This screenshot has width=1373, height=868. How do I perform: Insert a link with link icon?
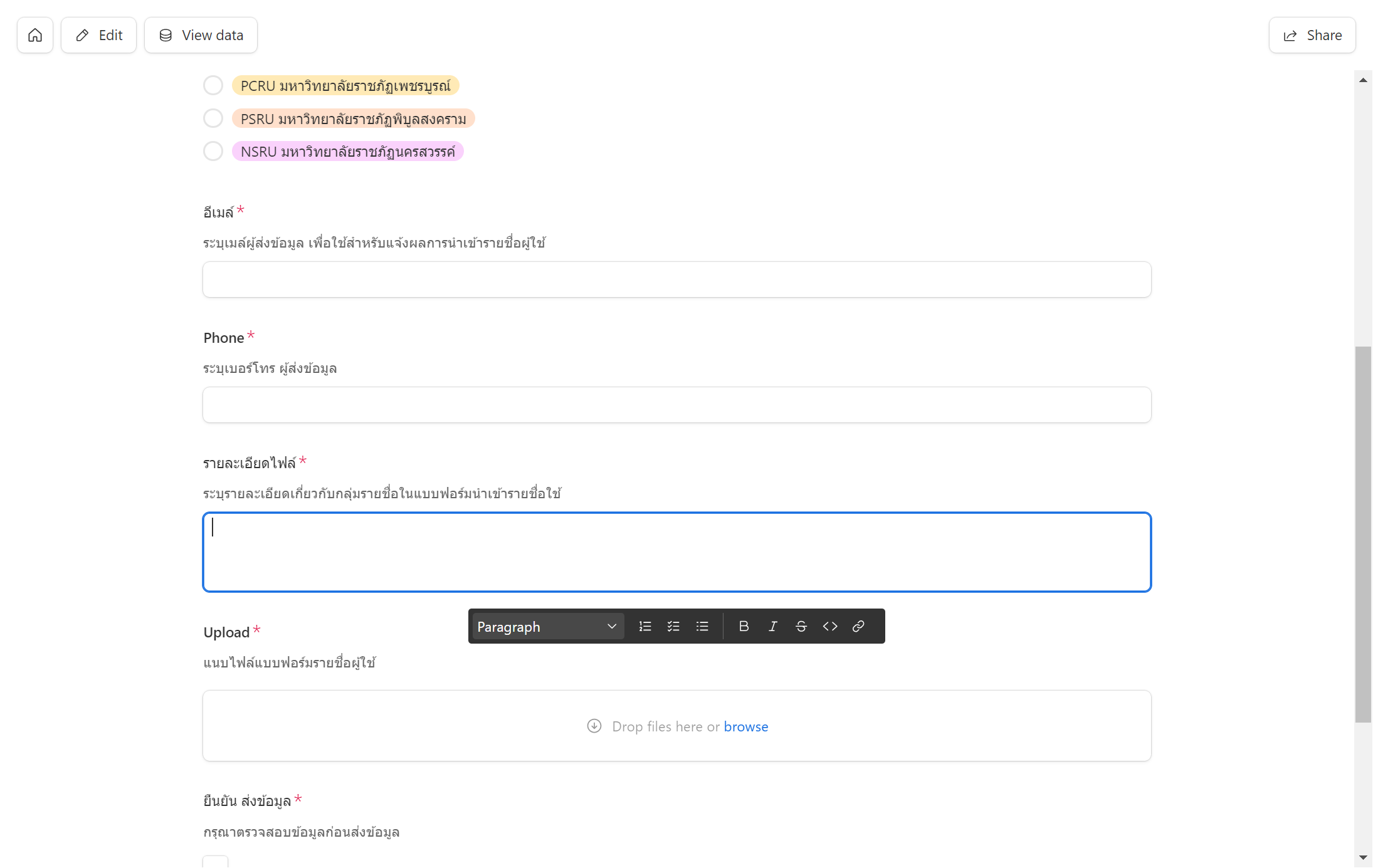click(x=858, y=626)
